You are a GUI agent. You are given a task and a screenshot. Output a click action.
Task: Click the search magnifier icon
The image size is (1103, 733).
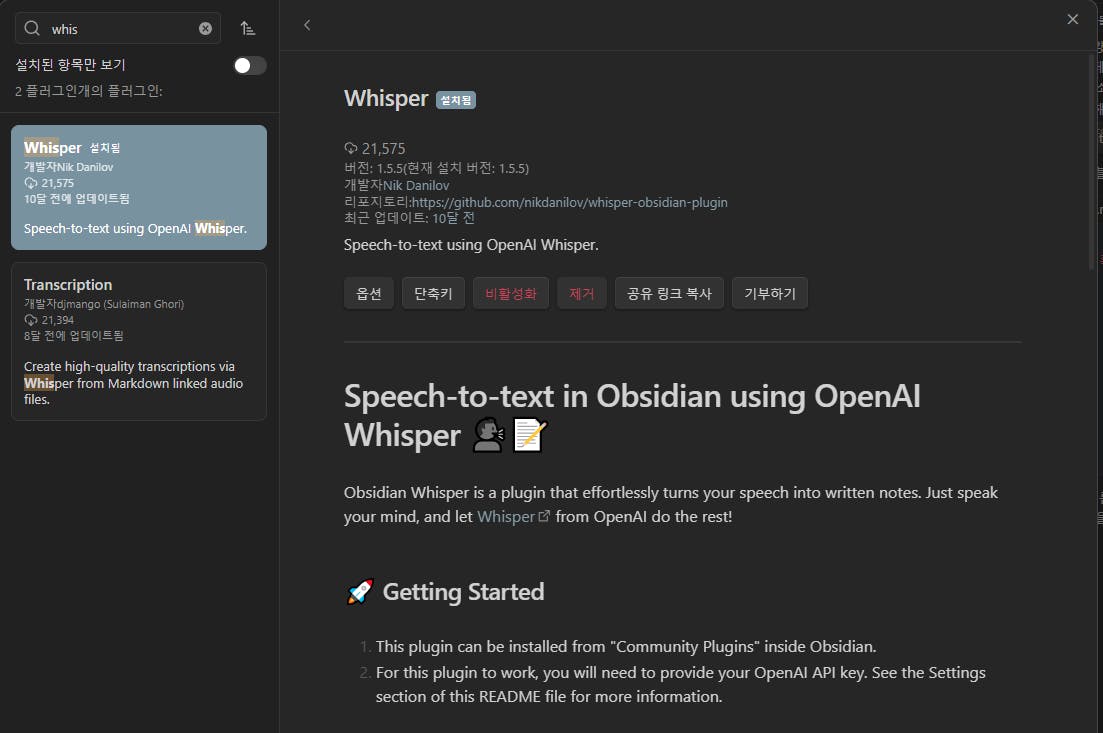32,28
